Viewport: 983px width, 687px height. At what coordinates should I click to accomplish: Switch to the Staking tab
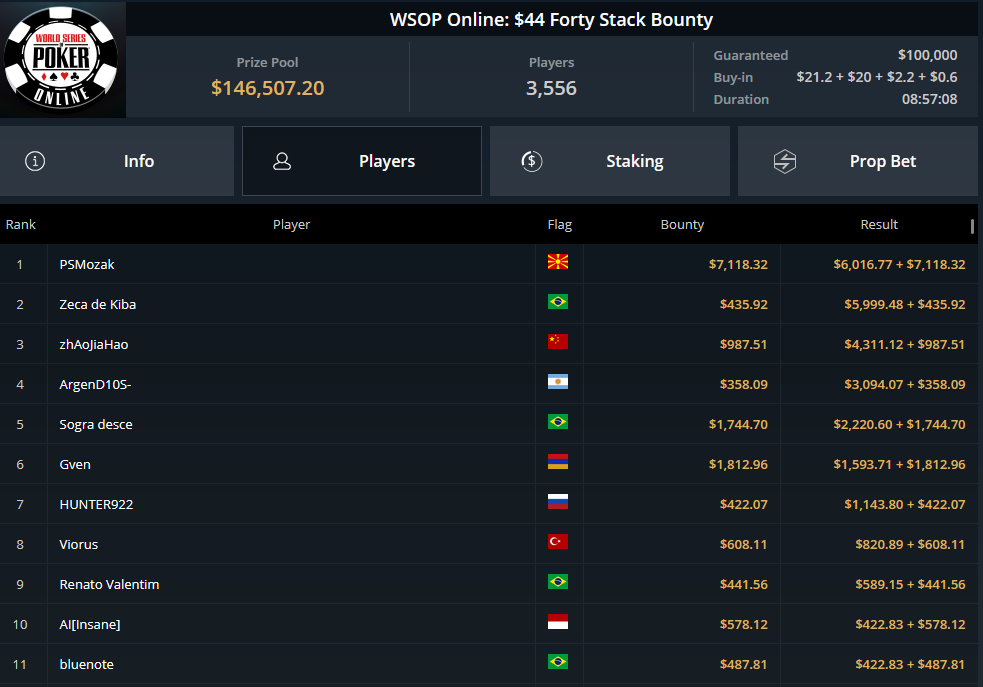click(x=610, y=161)
